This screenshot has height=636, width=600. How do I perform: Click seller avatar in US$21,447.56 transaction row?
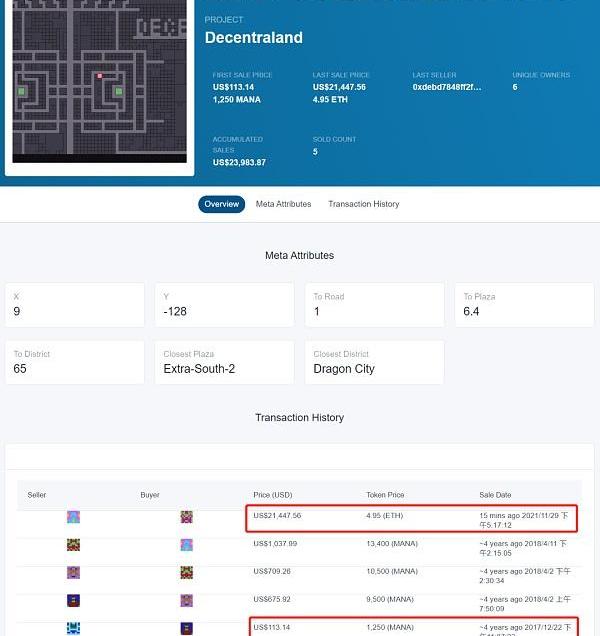pyautogui.click(x=73, y=517)
